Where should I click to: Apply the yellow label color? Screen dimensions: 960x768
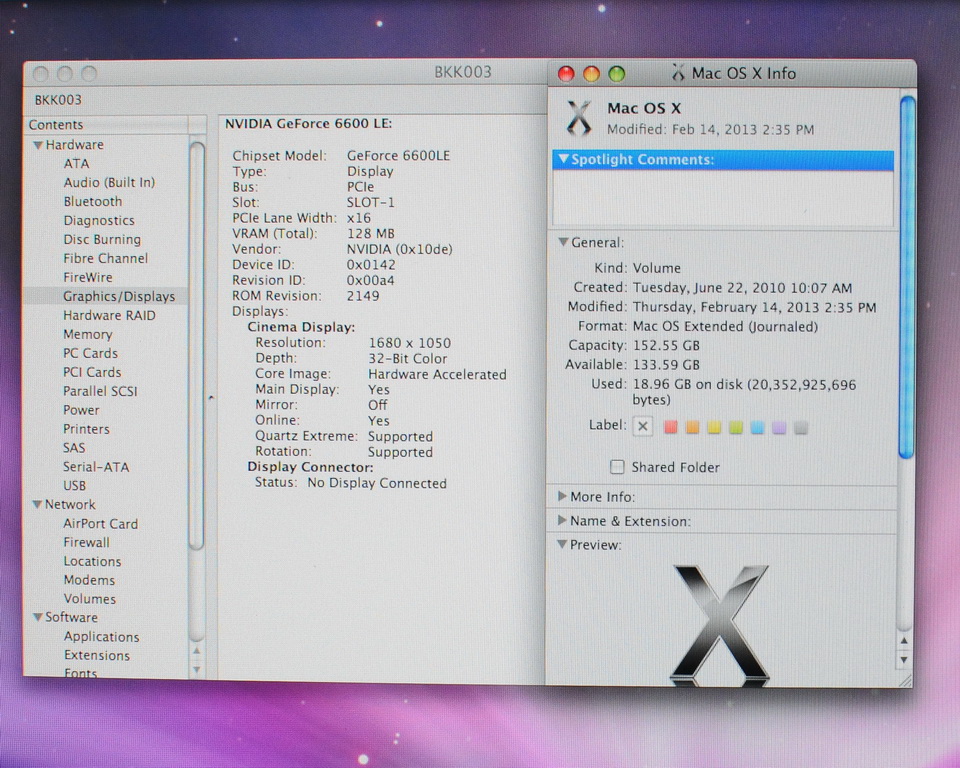click(x=714, y=427)
